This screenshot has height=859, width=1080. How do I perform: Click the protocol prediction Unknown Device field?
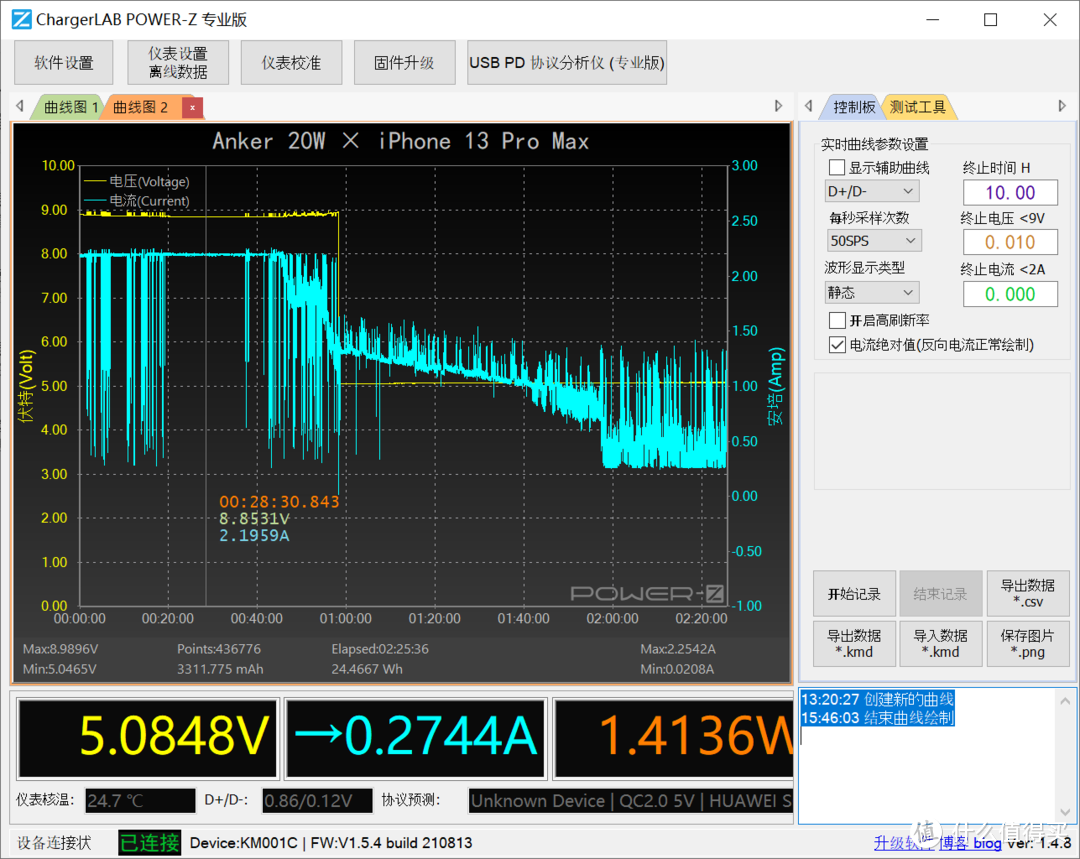(630, 800)
